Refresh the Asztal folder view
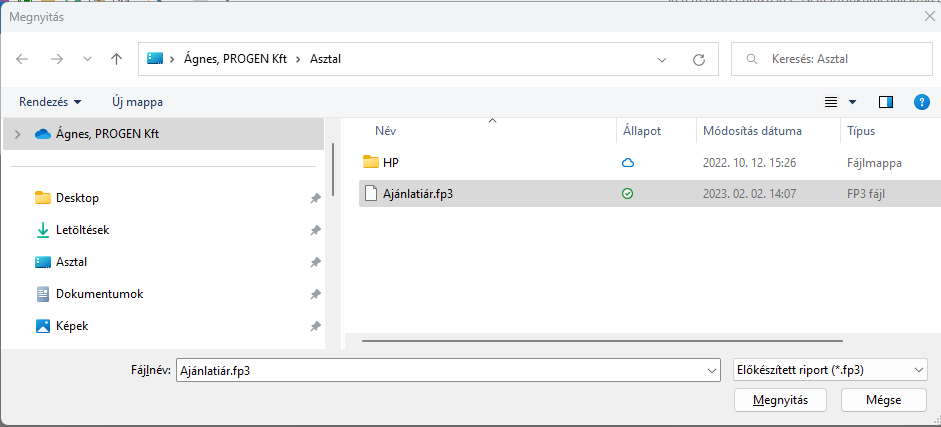The width and height of the screenshot is (941, 427). click(x=699, y=60)
